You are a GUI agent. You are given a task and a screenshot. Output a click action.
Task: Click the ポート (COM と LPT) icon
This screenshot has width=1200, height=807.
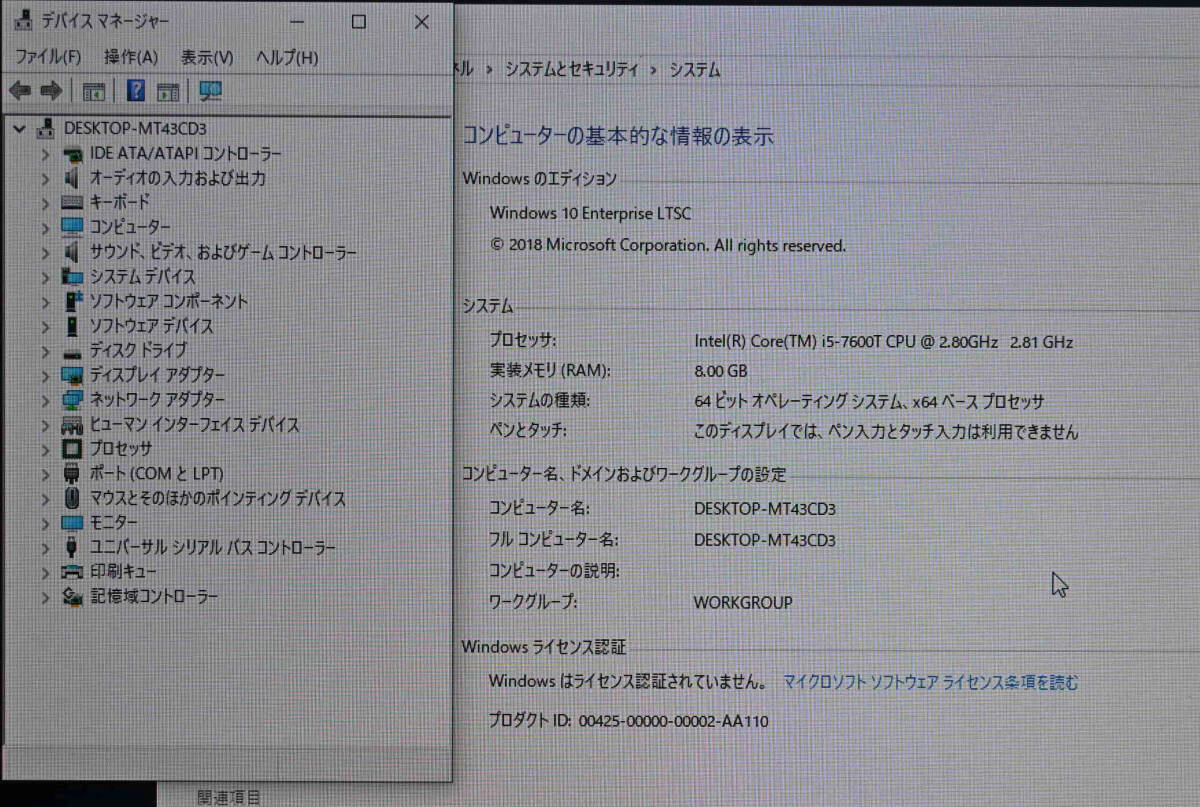coord(73,473)
